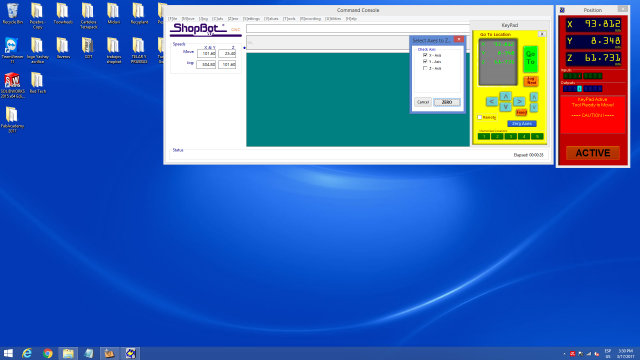Click the orange Fixed button in KeyPad
Image resolution: width=640 pixels, height=360 pixels.
pyautogui.click(x=521, y=112)
